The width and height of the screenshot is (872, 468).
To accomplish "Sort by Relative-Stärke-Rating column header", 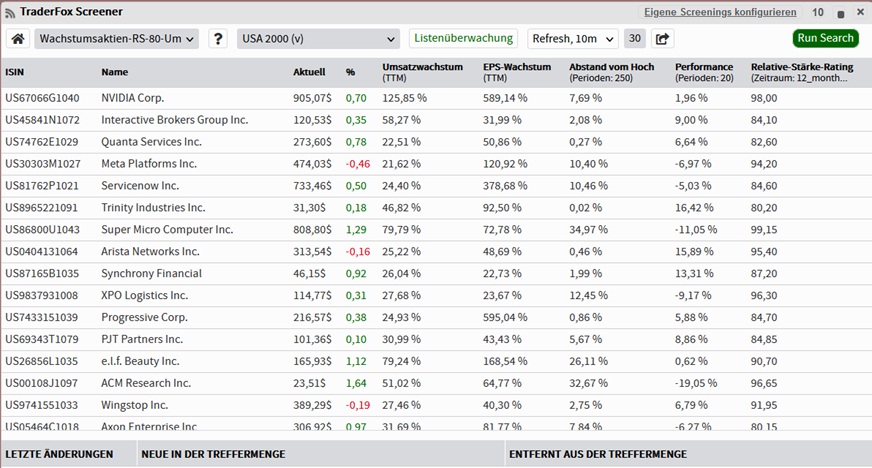I will pyautogui.click(x=802, y=72).
